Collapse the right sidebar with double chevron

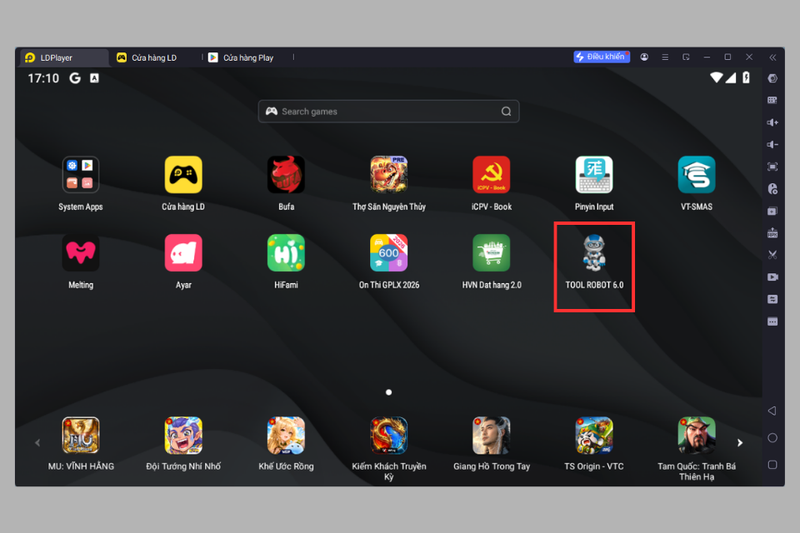(x=772, y=57)
